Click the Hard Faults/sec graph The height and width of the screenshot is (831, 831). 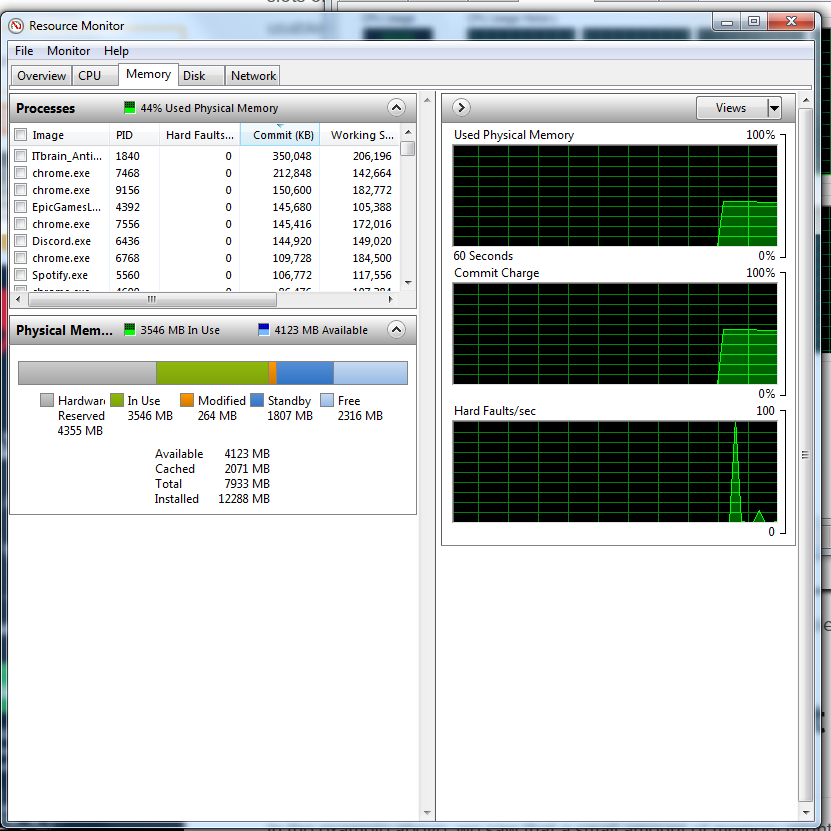click(x=615, y=472)
